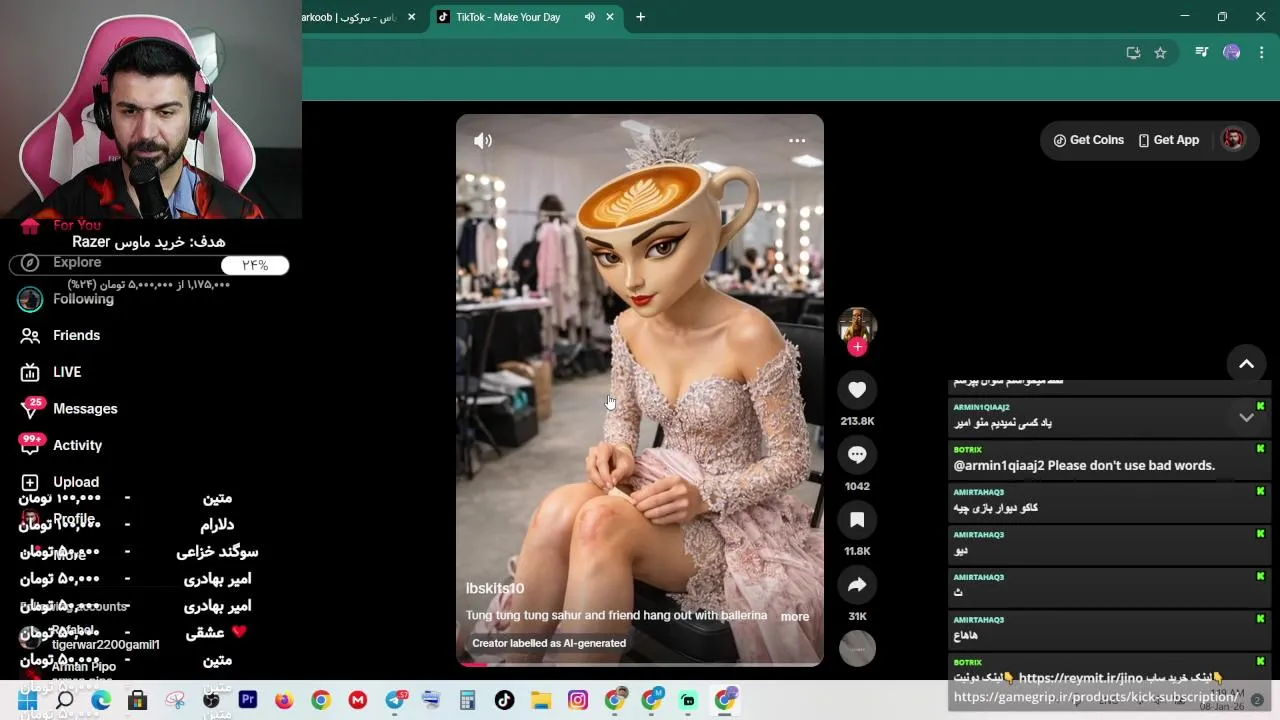Open creator username ibskits10
The width and height of the screenshot is (1280, 720).
pos(495,589)
